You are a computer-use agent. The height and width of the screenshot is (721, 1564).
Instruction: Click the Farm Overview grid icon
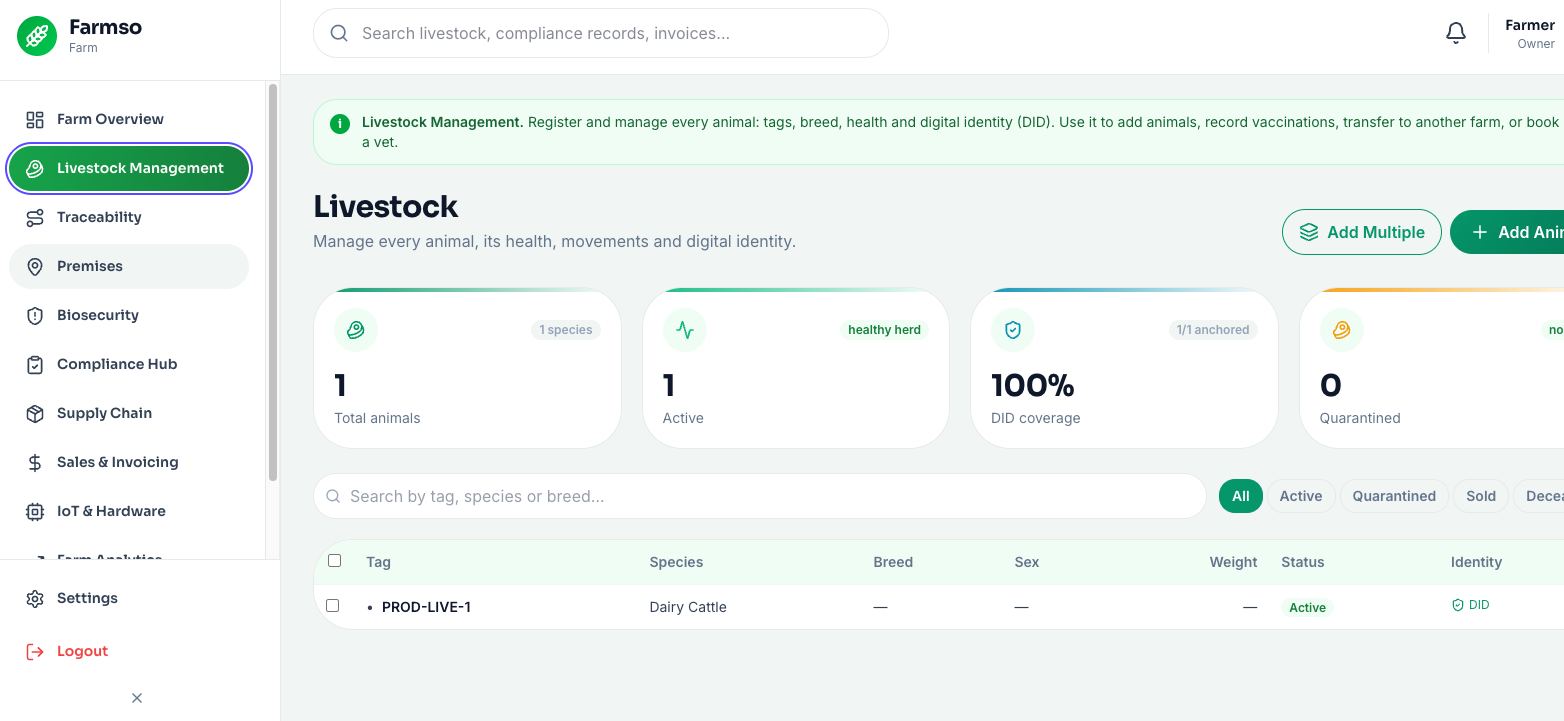(35, 120)
